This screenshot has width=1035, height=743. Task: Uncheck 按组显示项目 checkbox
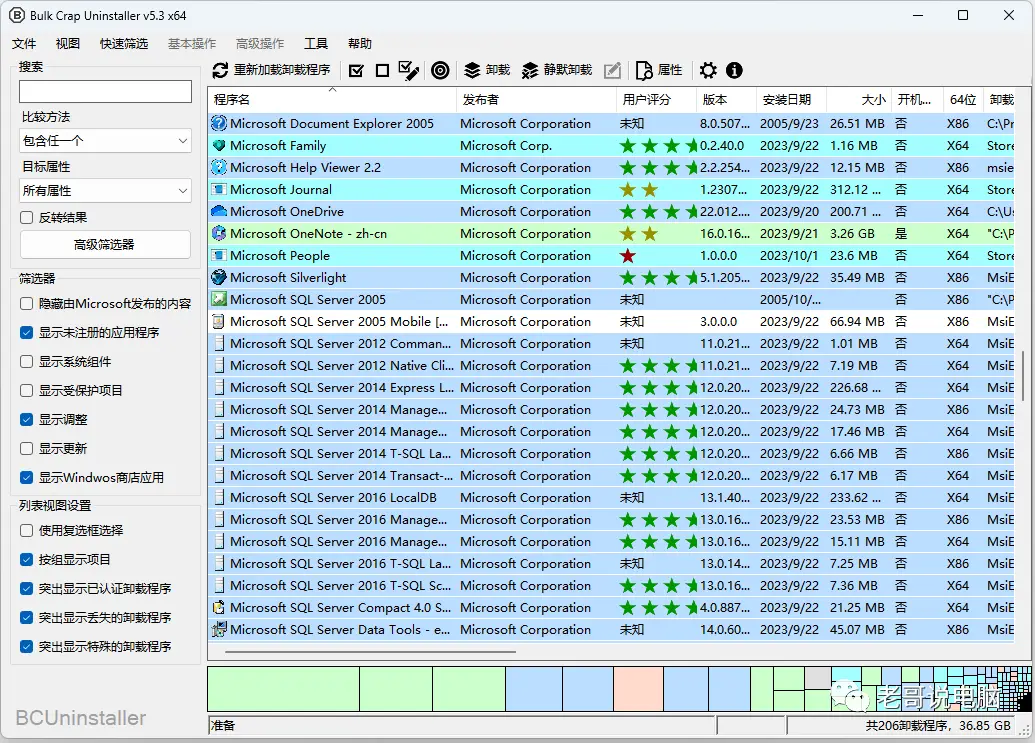pos(26,560)
